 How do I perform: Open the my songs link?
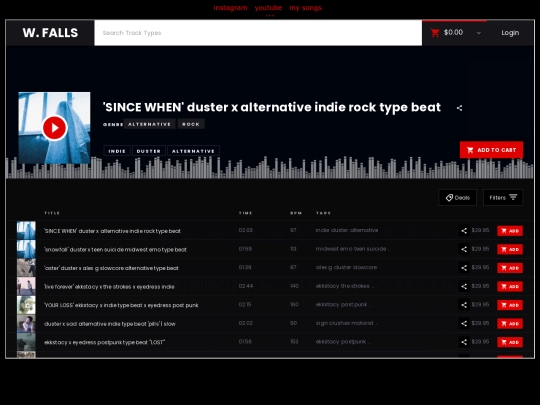[x=305, y=8]
